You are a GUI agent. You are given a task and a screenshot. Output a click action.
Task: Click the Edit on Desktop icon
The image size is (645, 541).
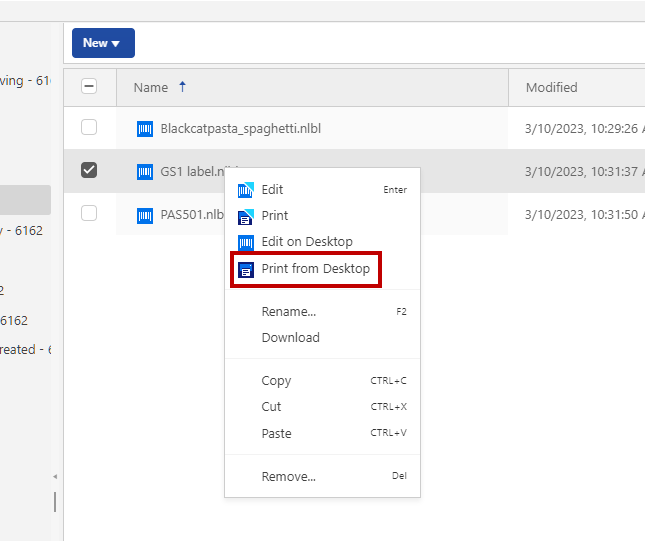tap(246, 242)
